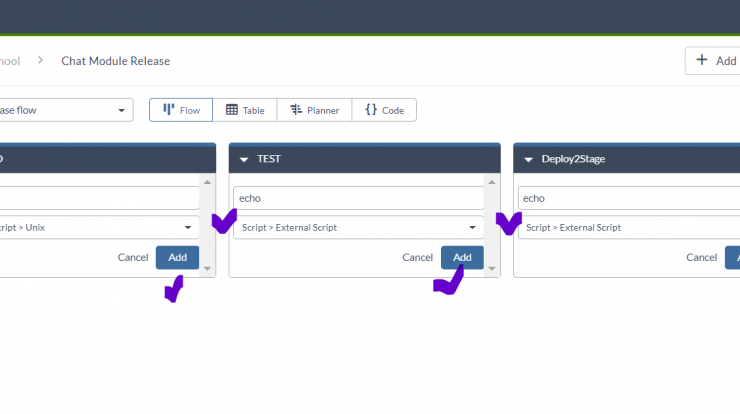
Task: Click Cancel in TEST phase
Action: (417, 257)
